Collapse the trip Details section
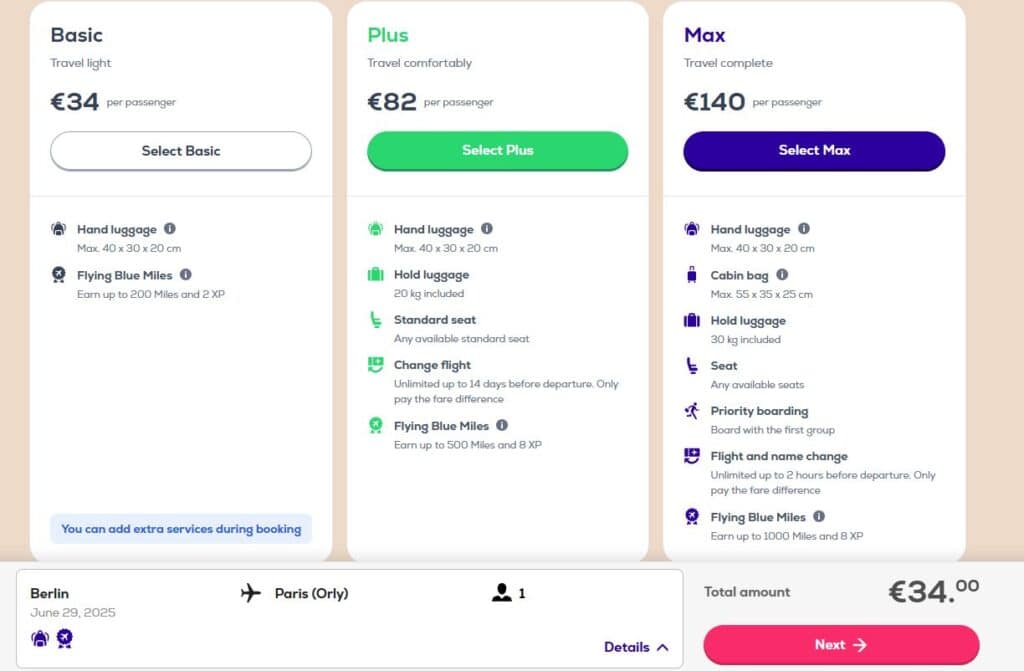This screenshot has width=1024, height=671. pos(636,647)
